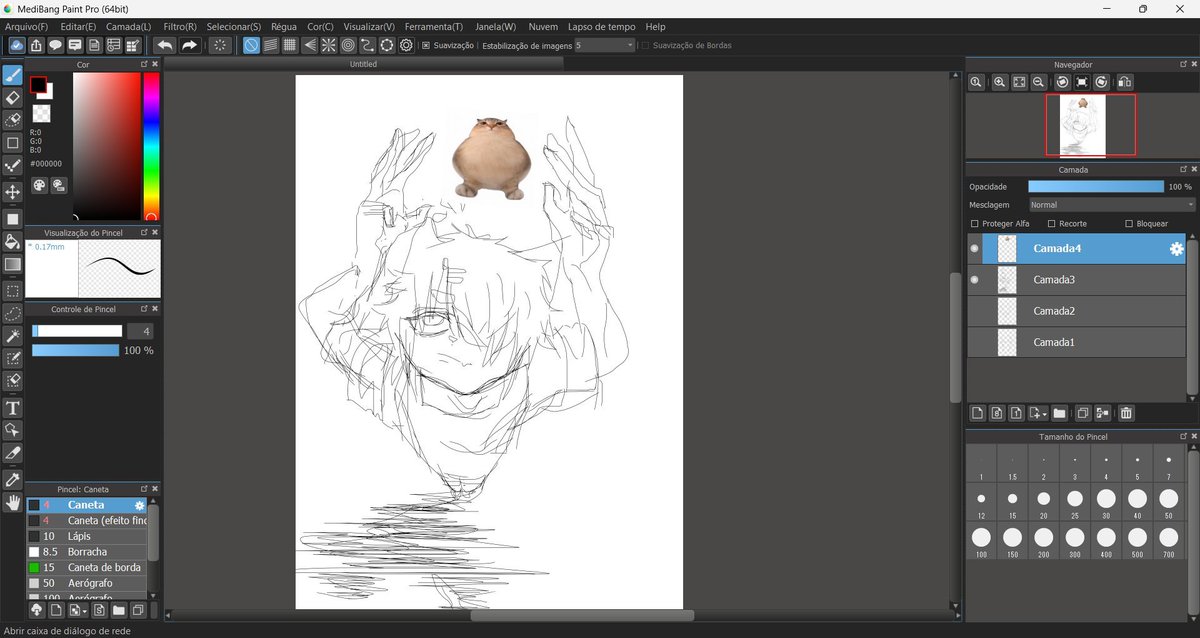
Task: Zoom in using the Navigator panel
Action: 999,82
